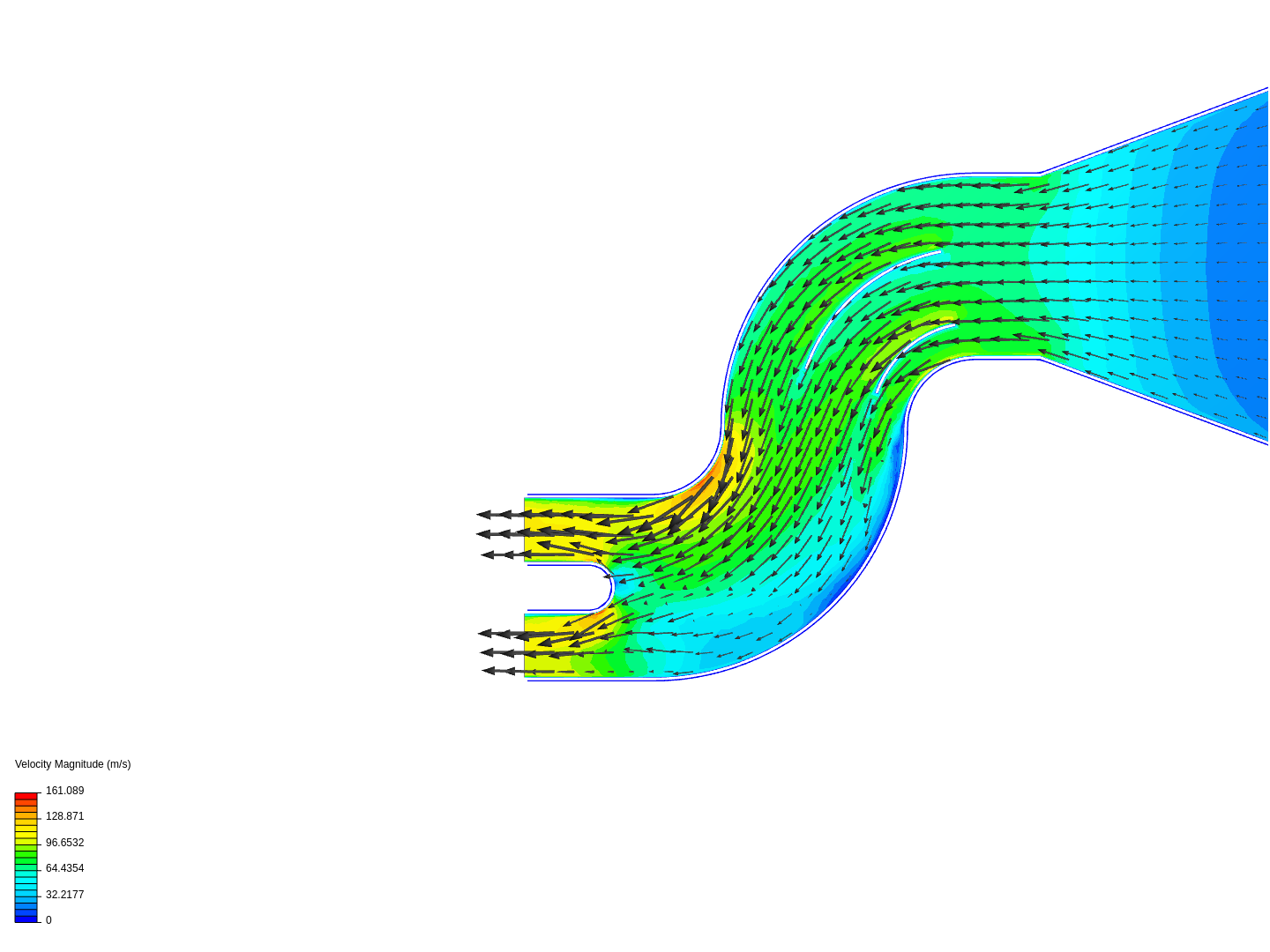The image size is (1270, 952).
Task: Click the 161.089 maximum legend value
Action: [x=64, y=791]
